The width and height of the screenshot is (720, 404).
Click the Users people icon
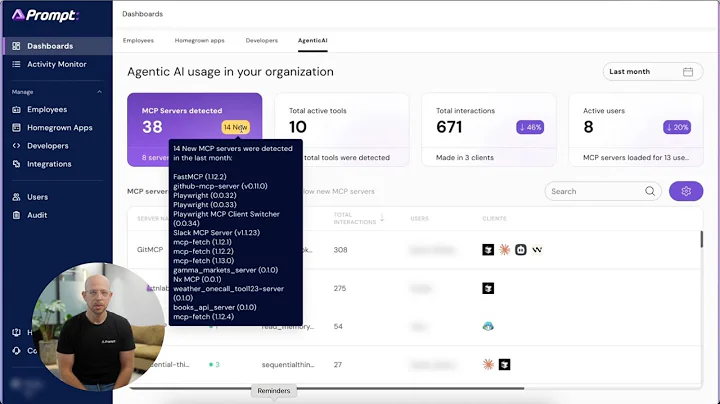[16, 197]
